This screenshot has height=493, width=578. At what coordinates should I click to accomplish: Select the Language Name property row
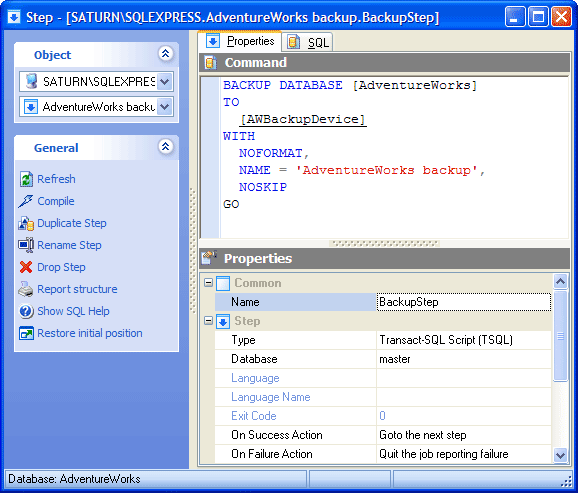(383, 397)
